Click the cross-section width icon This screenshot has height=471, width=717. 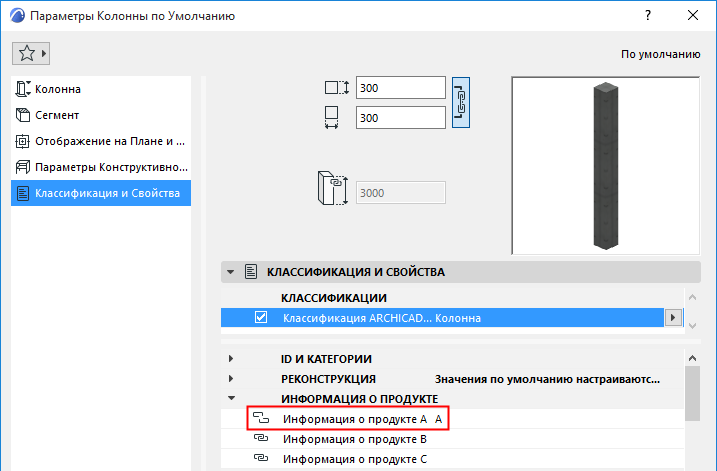(x=332, y=118)
